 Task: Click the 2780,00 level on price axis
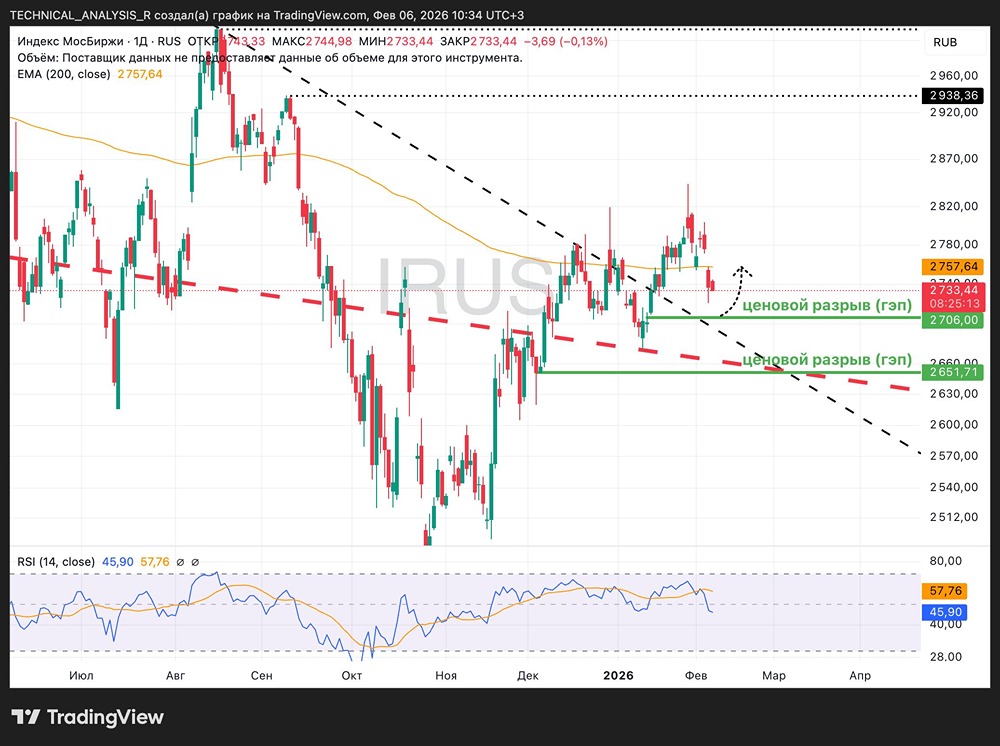953,244
